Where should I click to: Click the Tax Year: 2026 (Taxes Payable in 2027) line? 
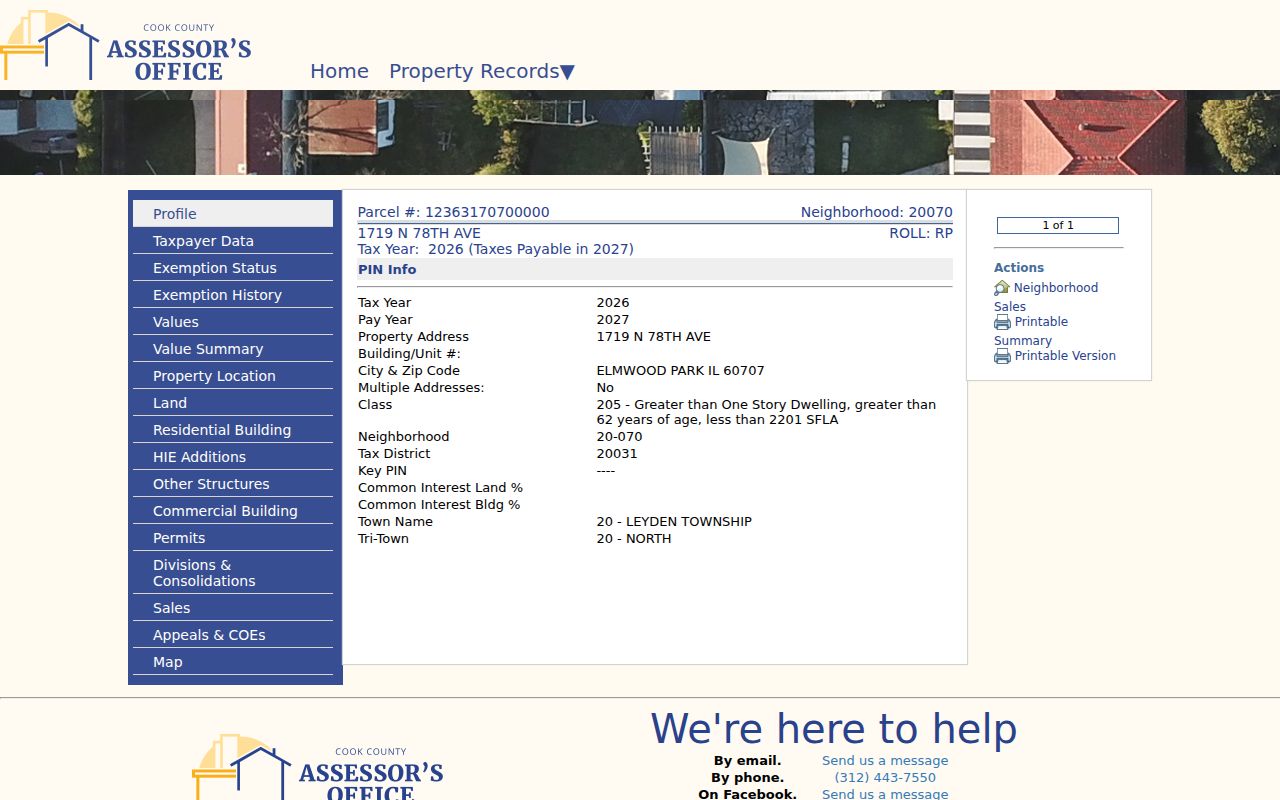tap(496, 249)
